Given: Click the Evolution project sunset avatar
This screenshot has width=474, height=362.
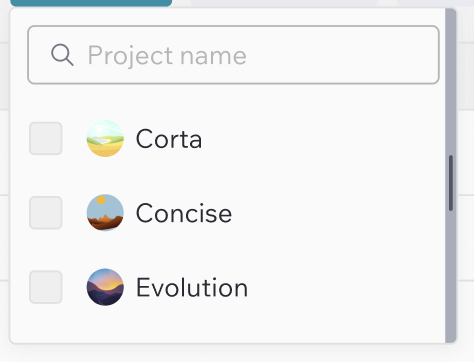Looking at the screenshot, I should coord(105,287).
